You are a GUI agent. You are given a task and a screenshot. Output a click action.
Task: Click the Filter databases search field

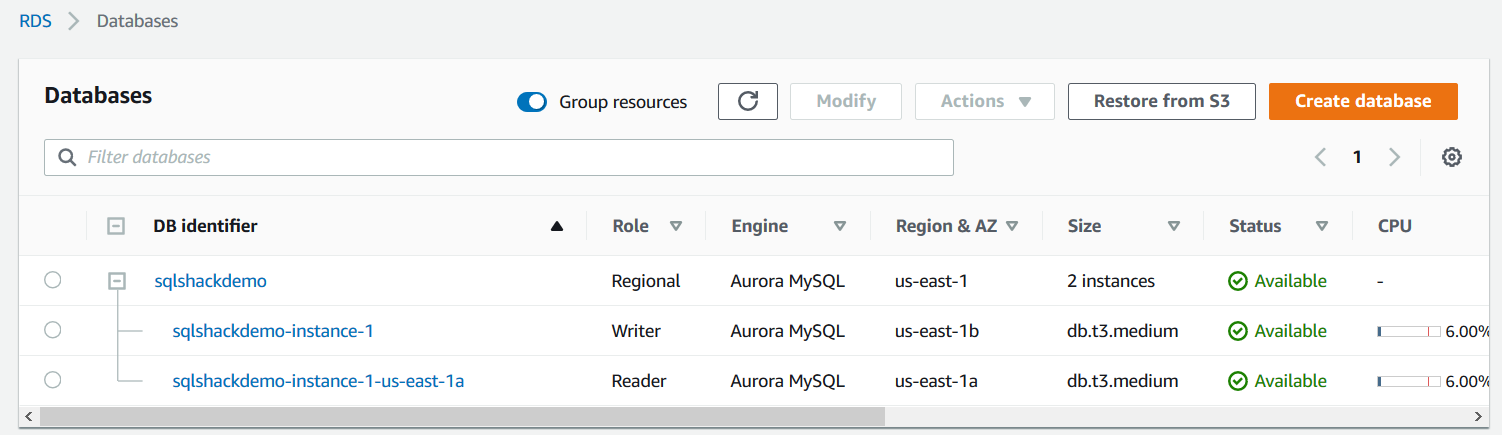510,157
